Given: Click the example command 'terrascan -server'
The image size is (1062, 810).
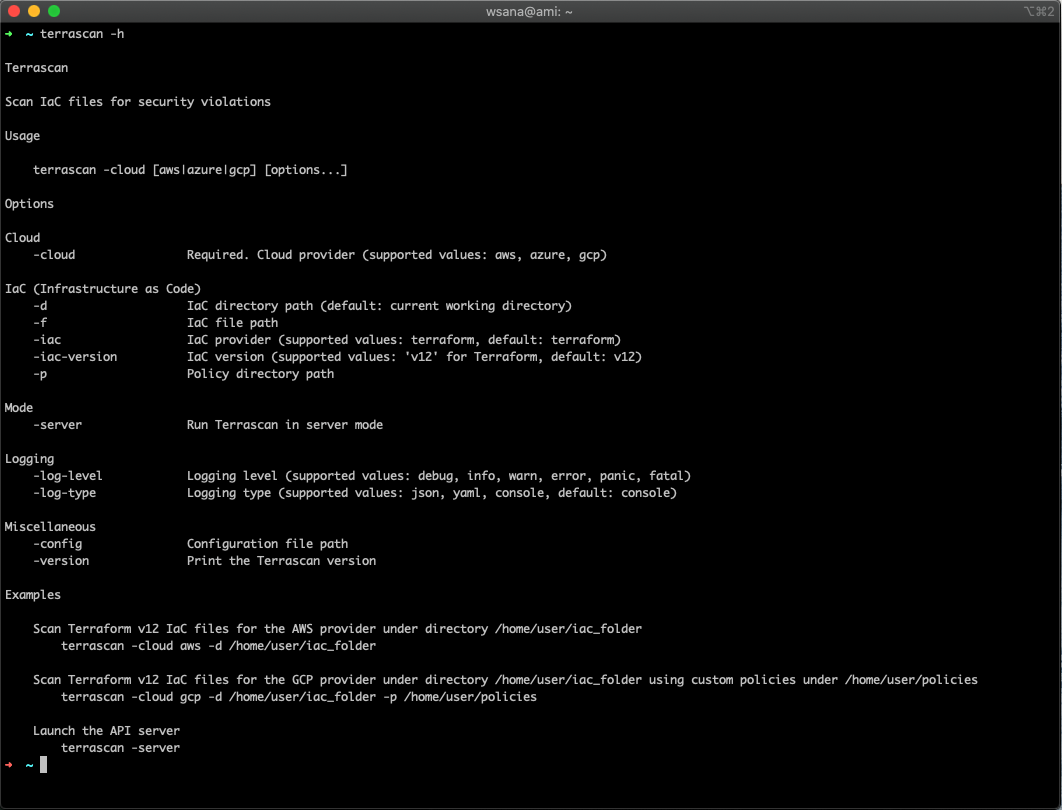Looking at the screenshot, I should pyautogui.click(x=121, y=748).
